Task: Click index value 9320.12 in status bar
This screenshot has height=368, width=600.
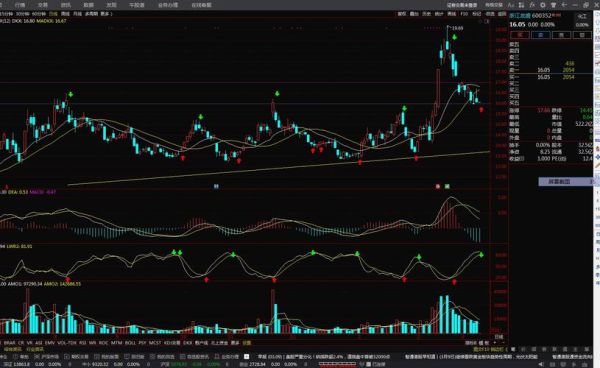Action: (100, 364)
